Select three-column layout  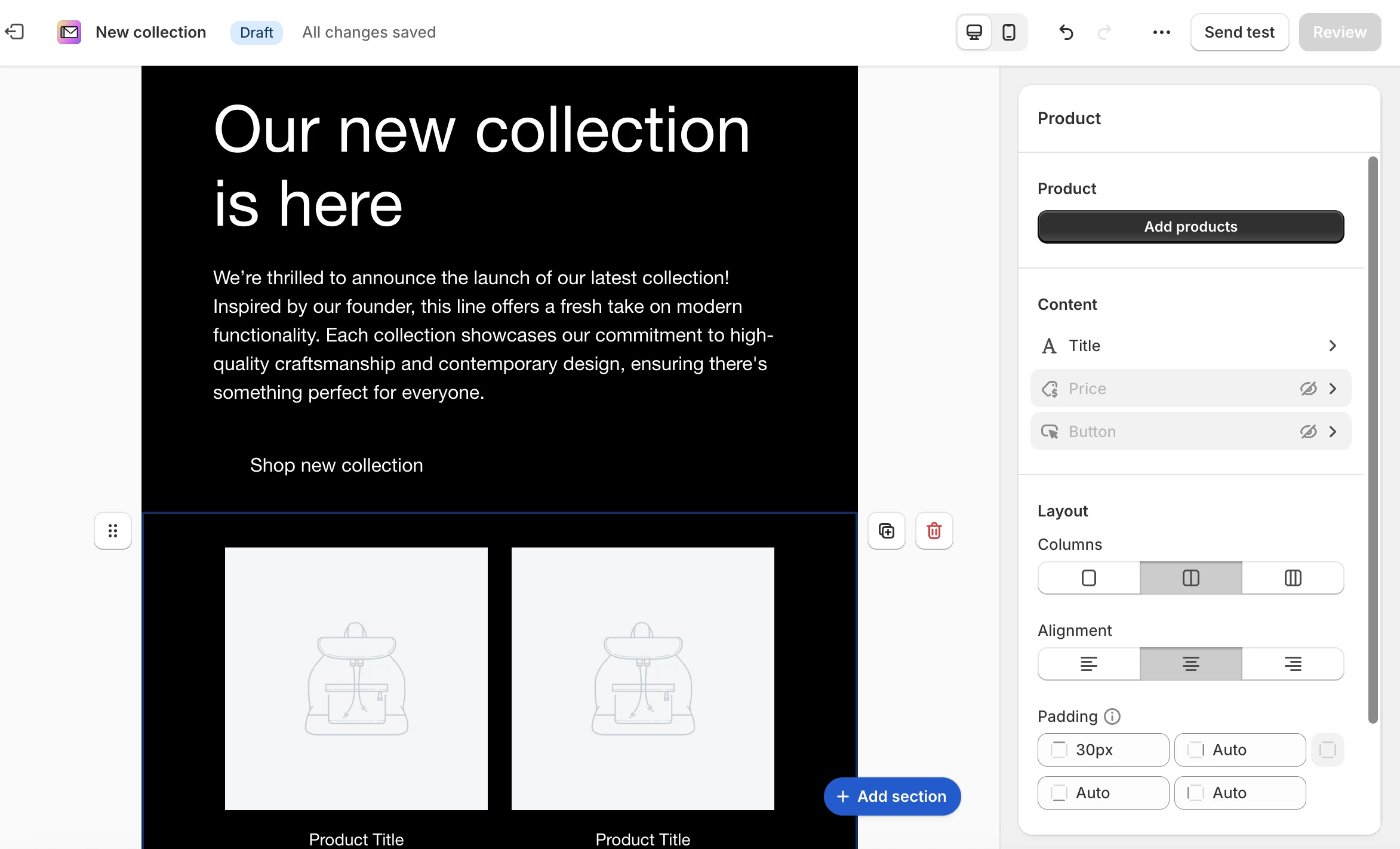[1293, 578]
